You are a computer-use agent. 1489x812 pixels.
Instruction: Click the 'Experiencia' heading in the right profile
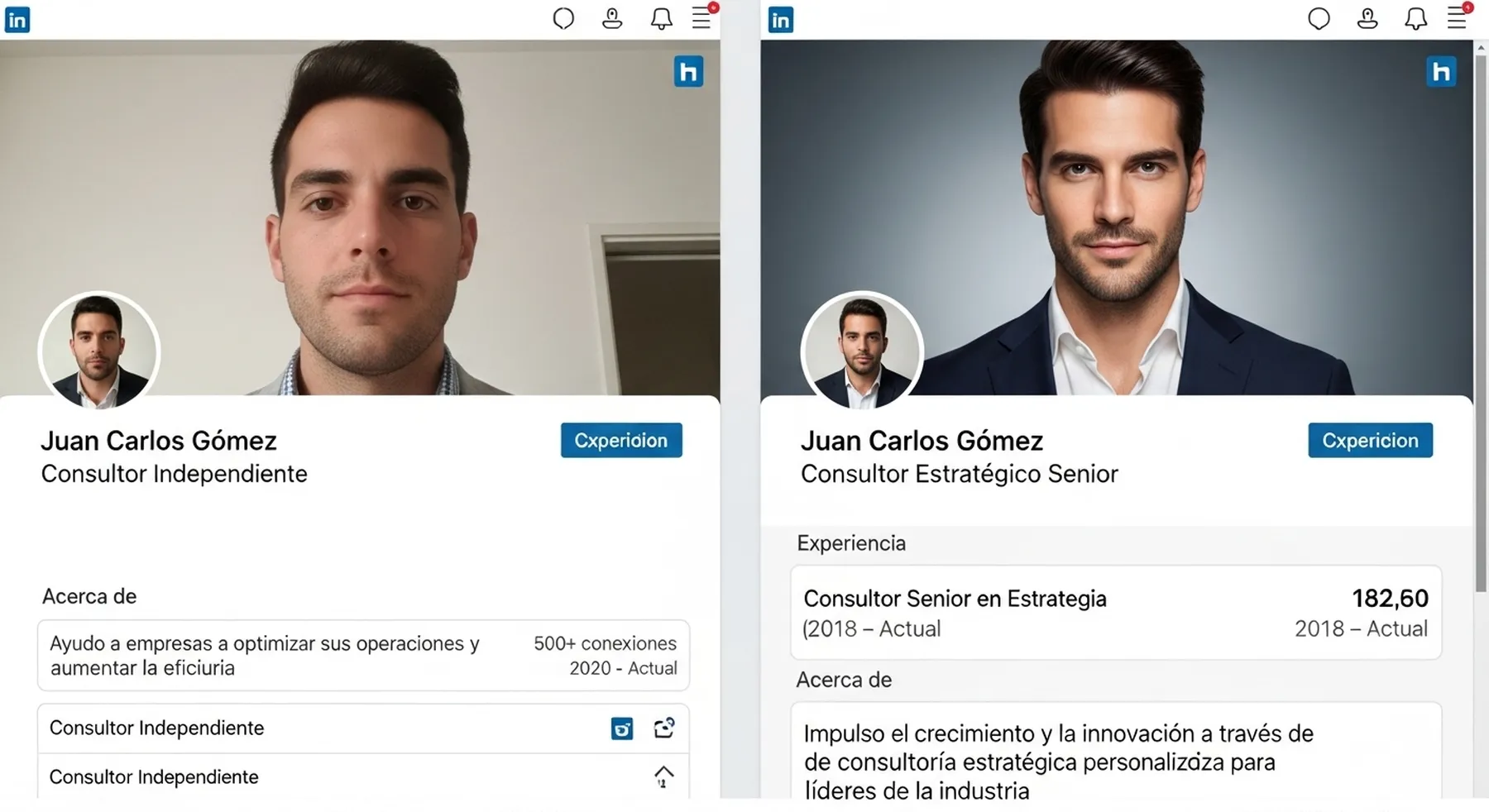851,543
